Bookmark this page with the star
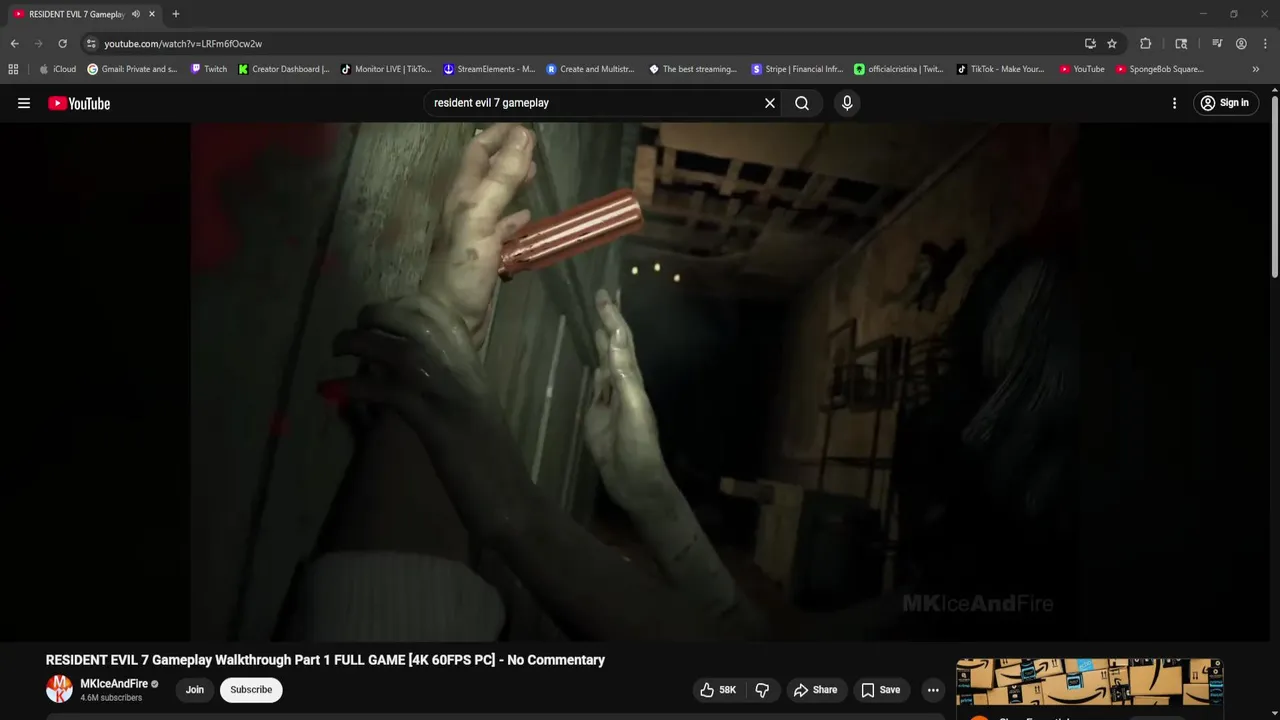Image resolution: width=1280 pixels, height=720 pixels. pos(1112,44)
